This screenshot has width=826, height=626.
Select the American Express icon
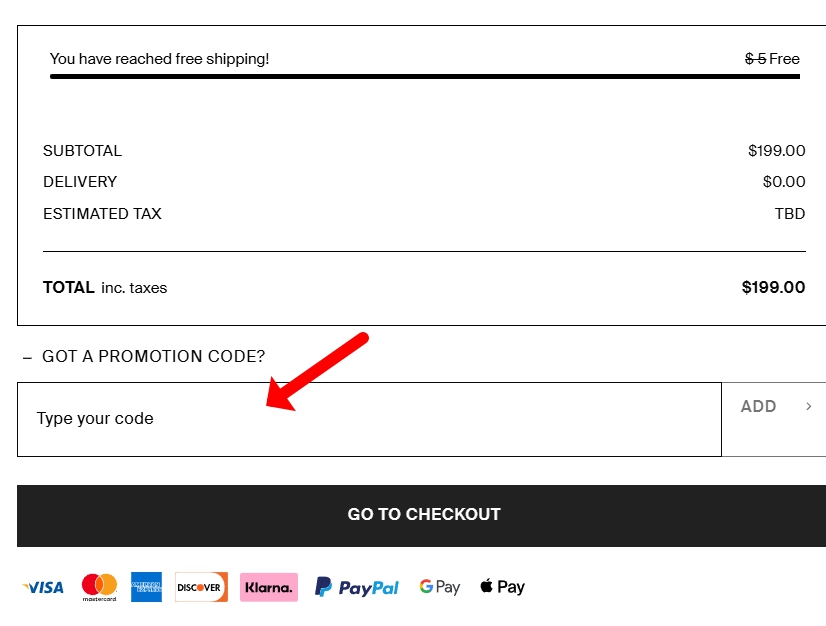(146, 587)
